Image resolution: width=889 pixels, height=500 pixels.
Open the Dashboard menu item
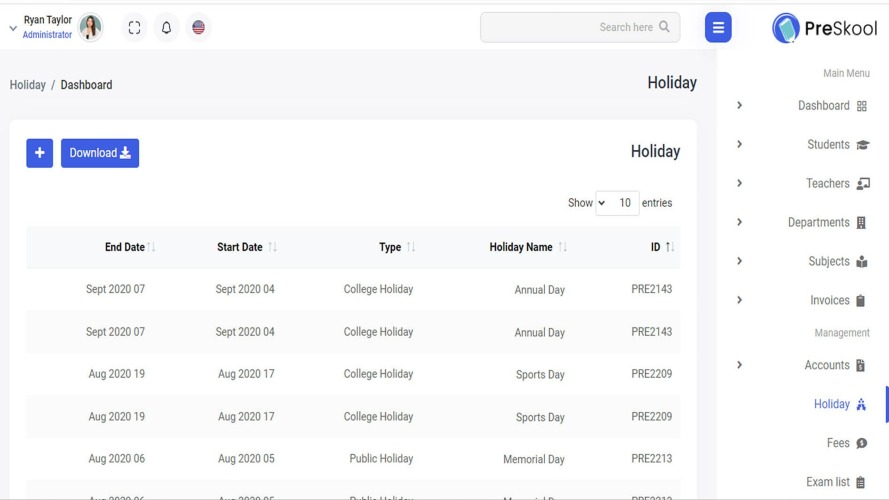[x=824, y=105]
